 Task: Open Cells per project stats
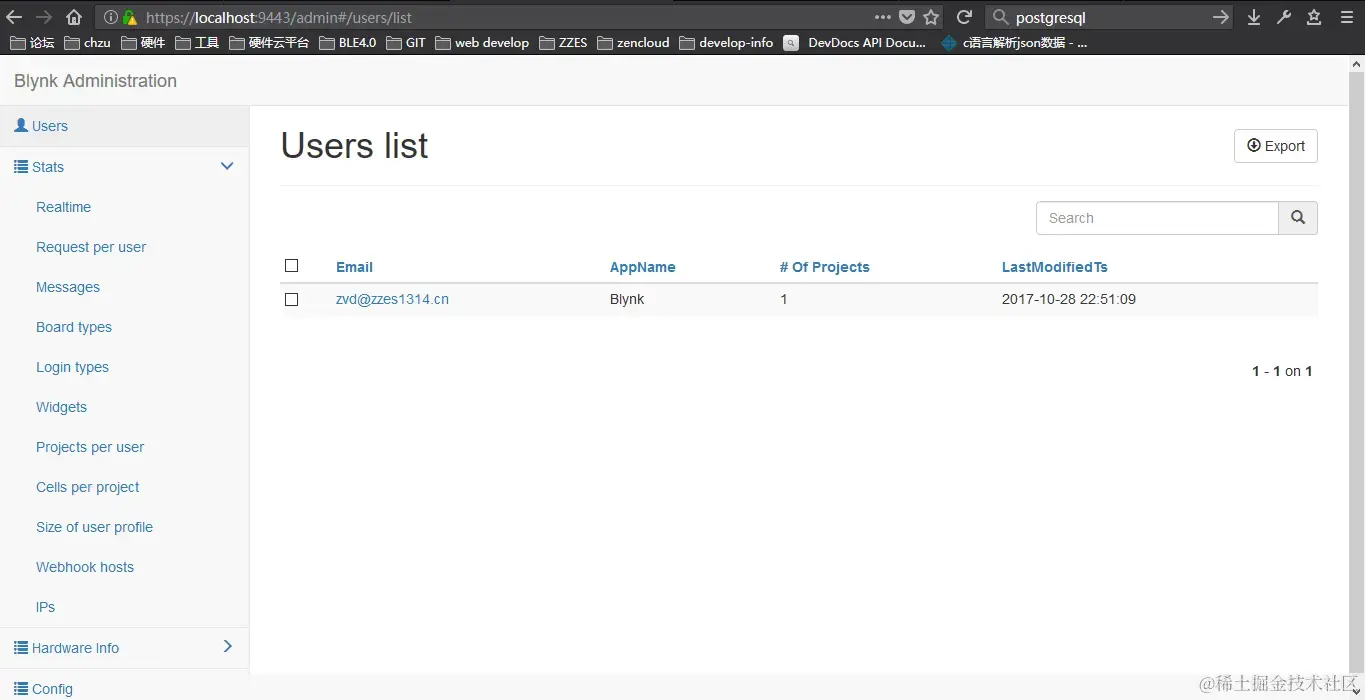(87, 487)
